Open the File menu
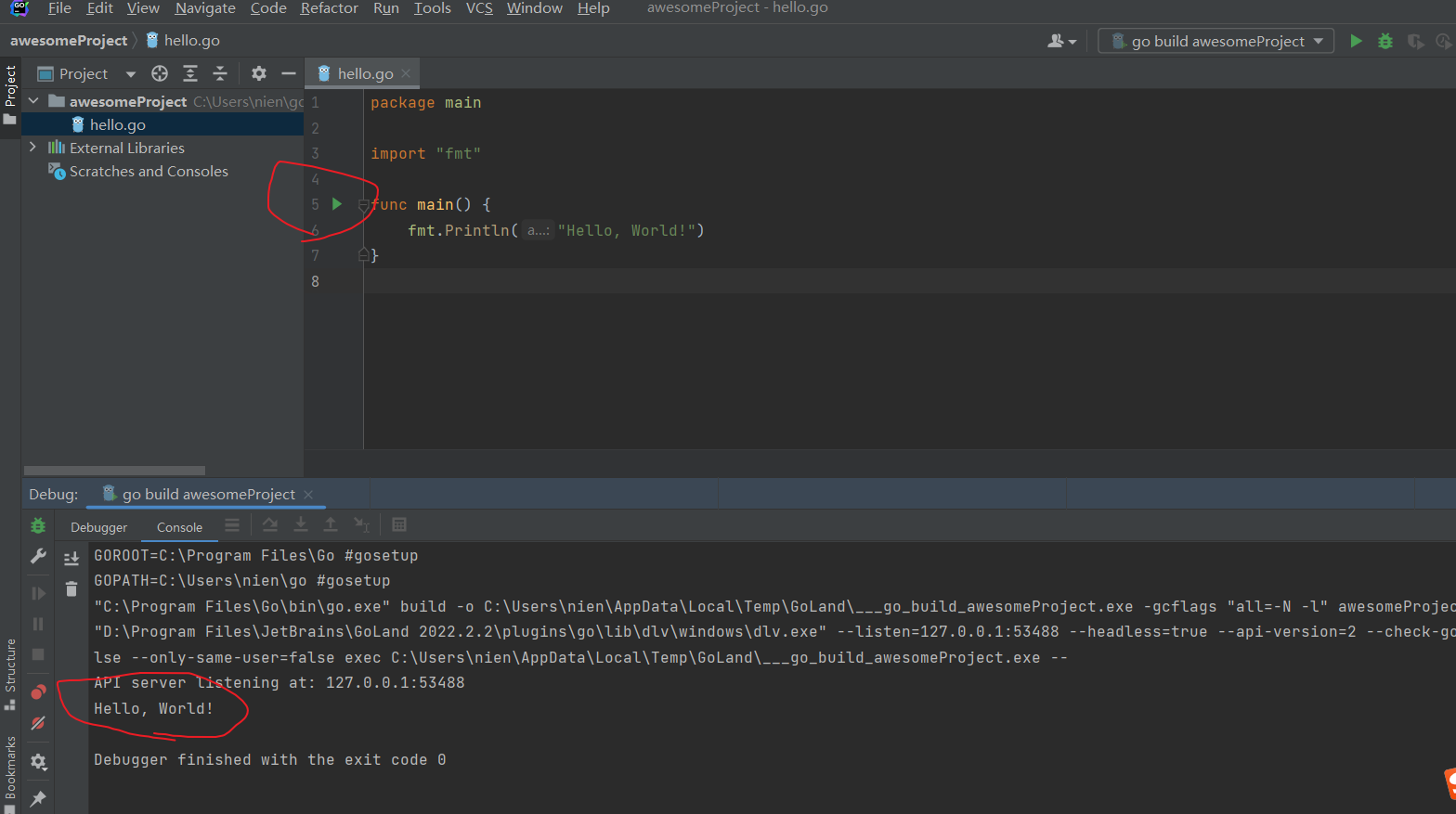1456x814 pixels. (59, 8)
